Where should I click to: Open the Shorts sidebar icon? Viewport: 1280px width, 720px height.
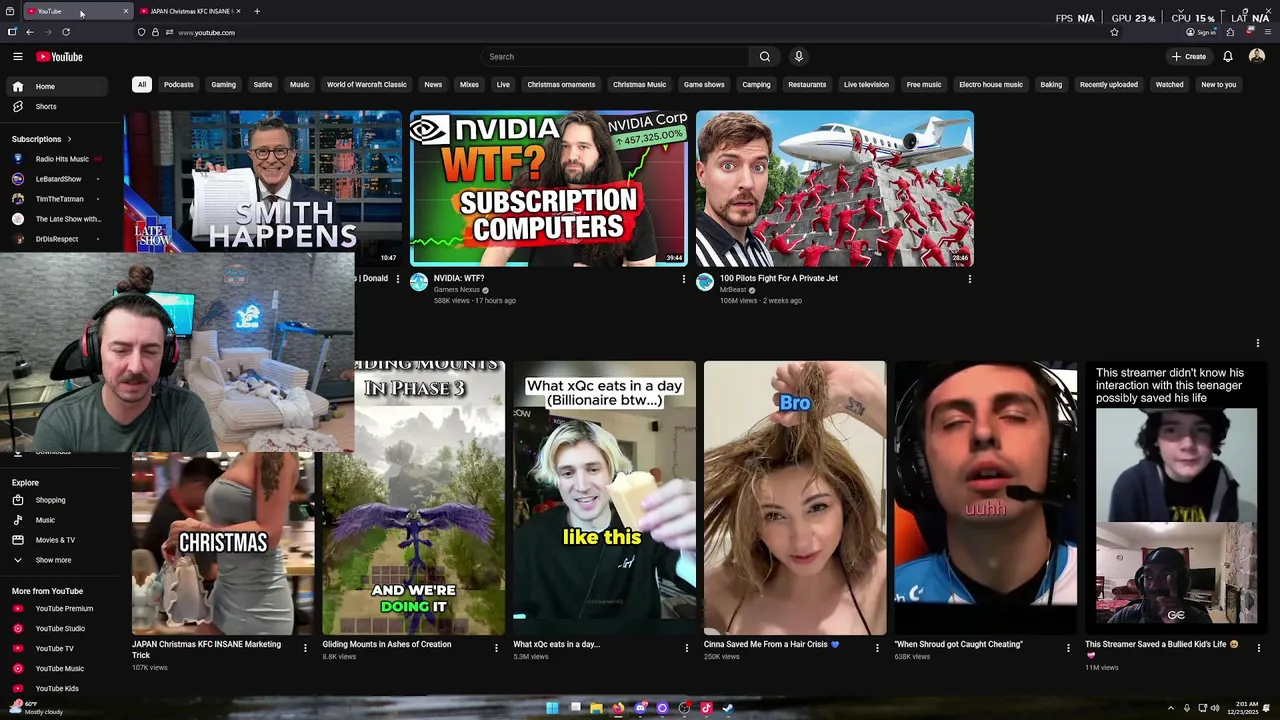point(17,106)
